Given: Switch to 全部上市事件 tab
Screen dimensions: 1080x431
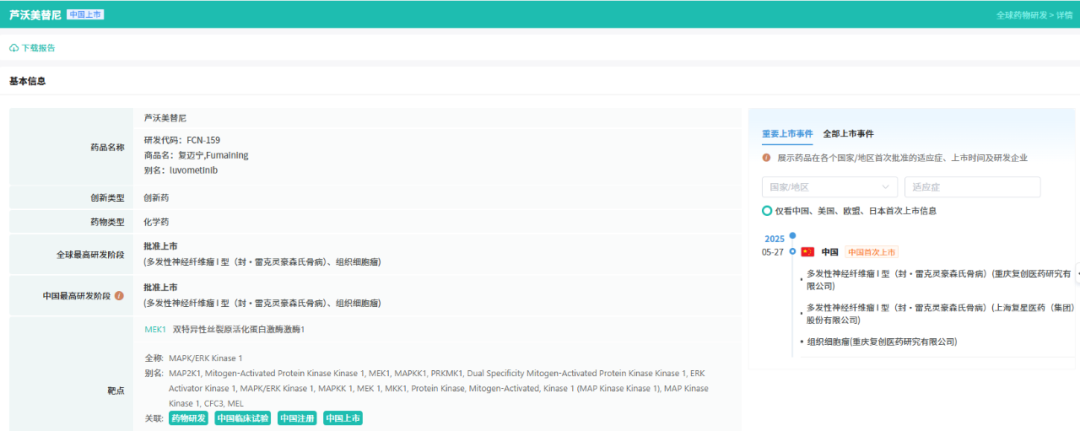Looking at the screenshot, I should point(849,134).
